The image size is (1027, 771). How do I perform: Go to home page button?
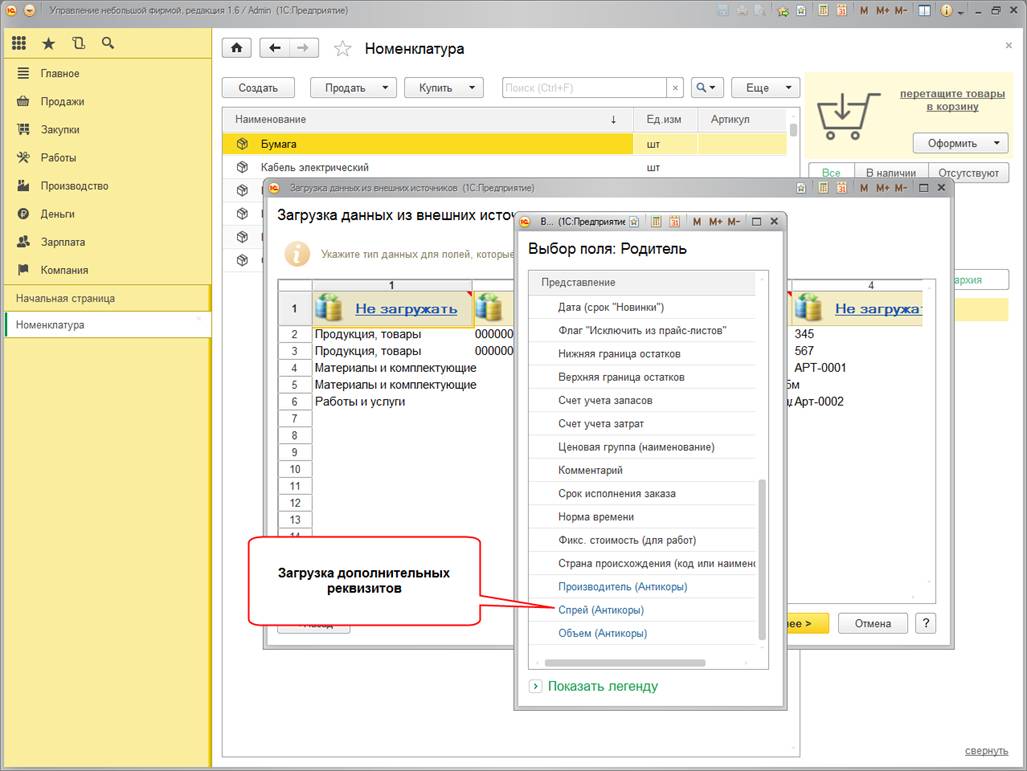point(237,48)
